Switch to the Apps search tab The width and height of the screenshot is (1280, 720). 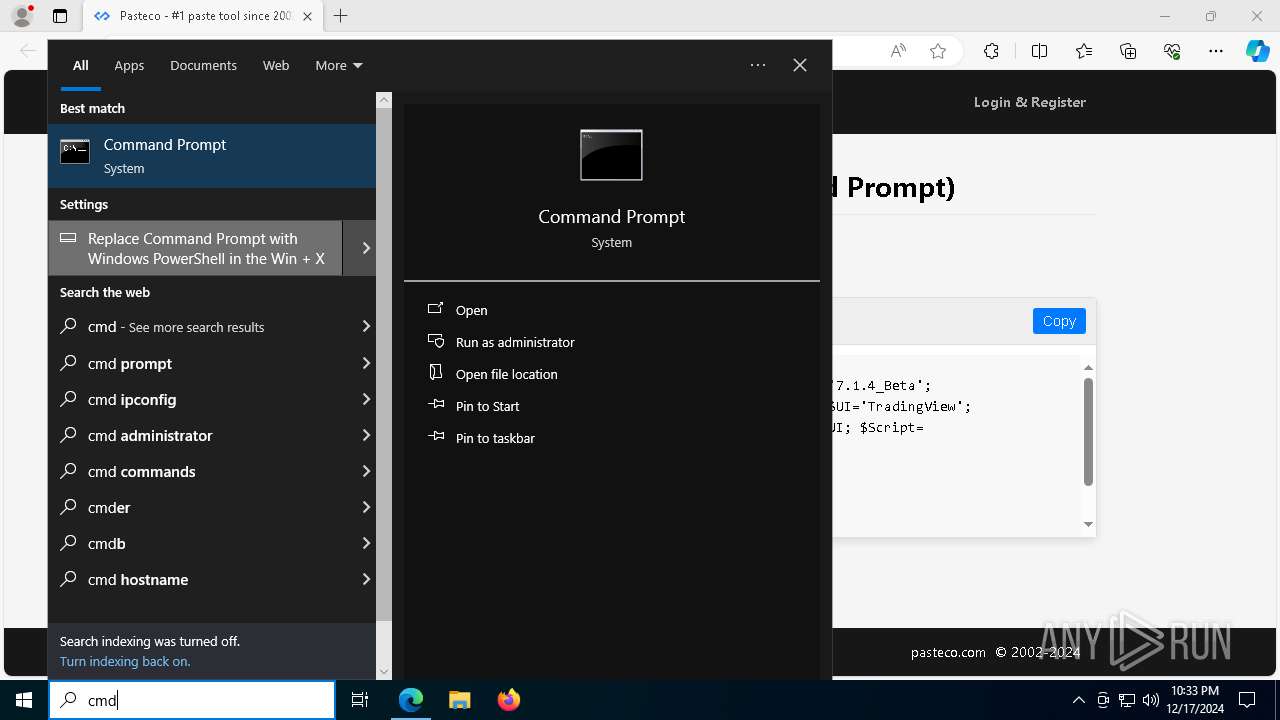tap(129, 66)
